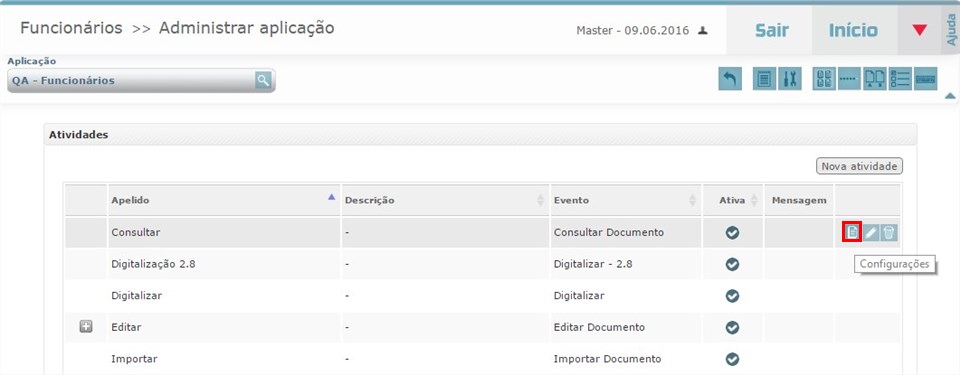Click the Master - 09.06.2016 text
The image size is (960, 375).
coord(632,31)
